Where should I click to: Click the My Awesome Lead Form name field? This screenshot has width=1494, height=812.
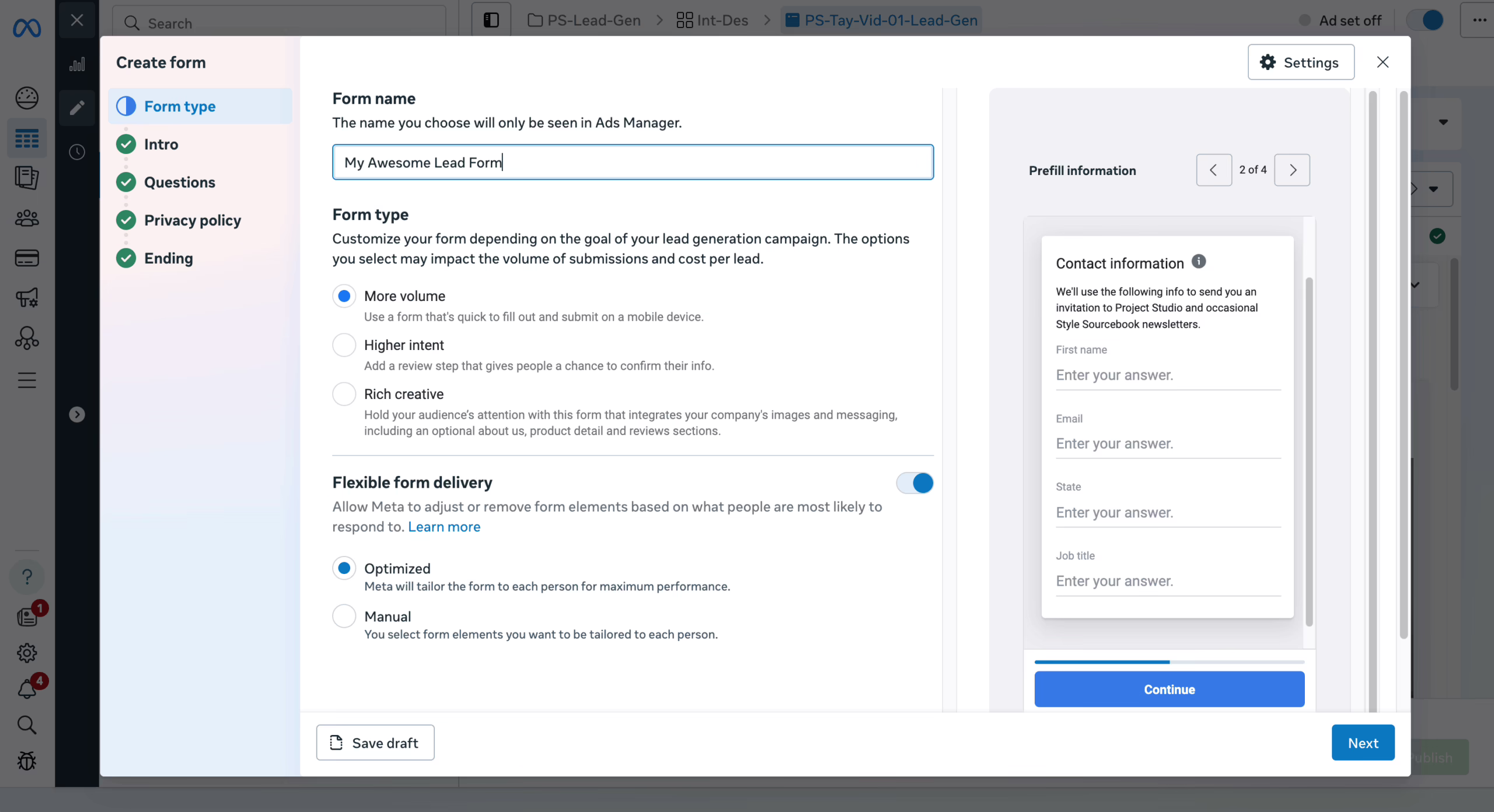click(x=632, y=162)
